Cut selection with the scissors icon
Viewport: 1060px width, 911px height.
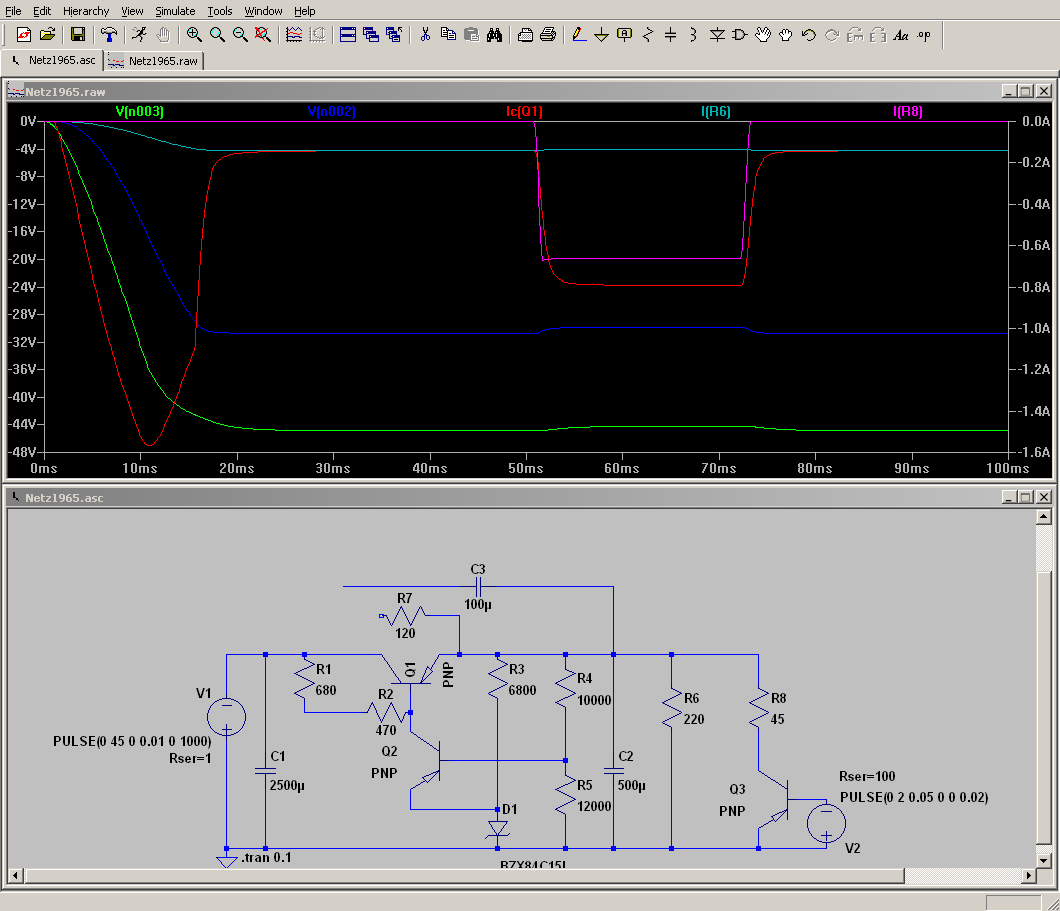(x=425, y=34)
